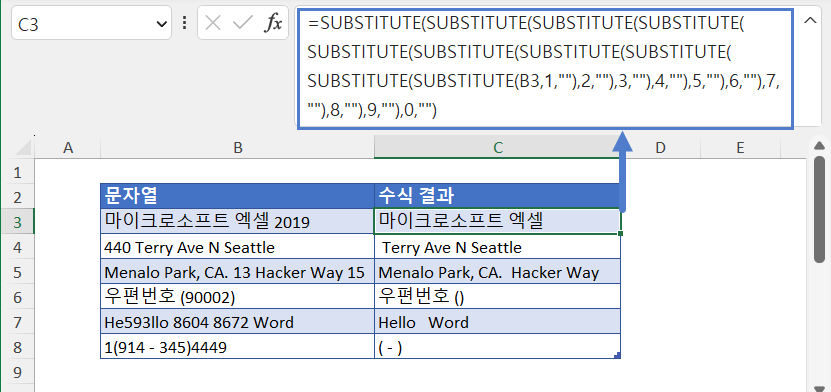Select header cell '수식 결과'

498,196
